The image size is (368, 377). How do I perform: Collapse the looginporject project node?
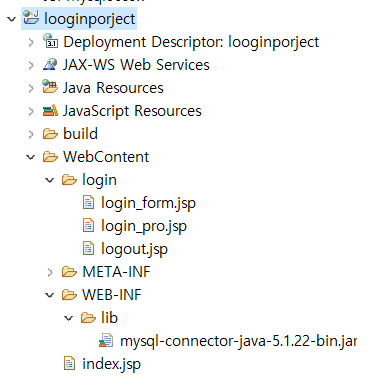pyautogui.click(x=12, y=19)
